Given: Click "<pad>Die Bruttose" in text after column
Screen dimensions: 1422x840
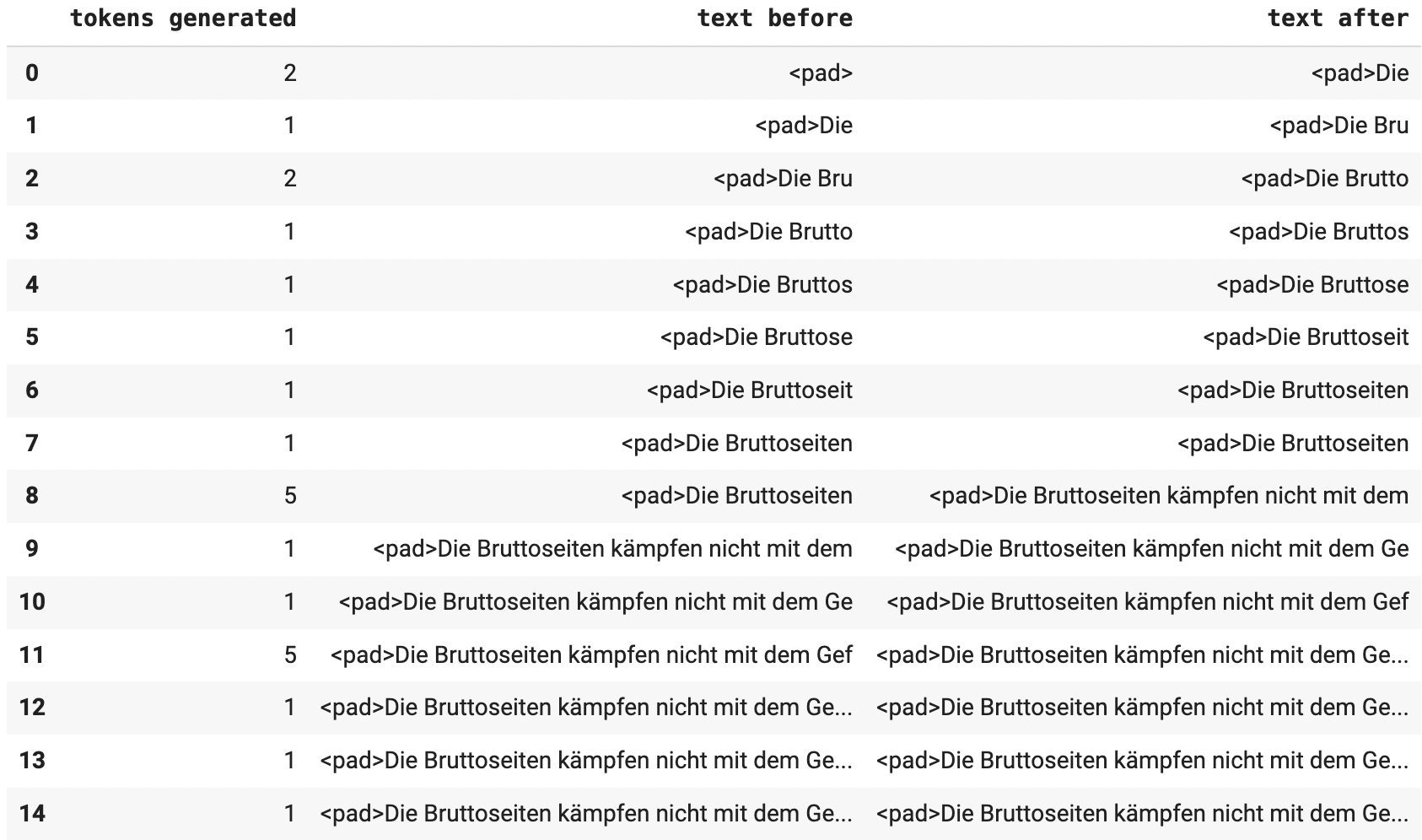Looking at the screenshot, I should point(1312,284).
